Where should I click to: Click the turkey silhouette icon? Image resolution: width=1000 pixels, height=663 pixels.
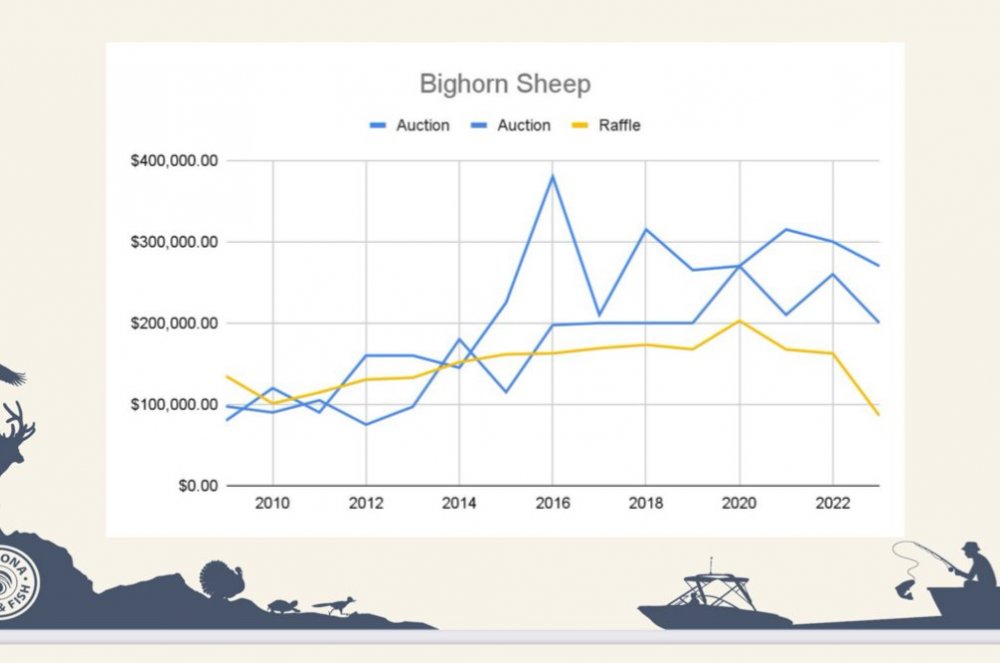(x=221, y=579)
